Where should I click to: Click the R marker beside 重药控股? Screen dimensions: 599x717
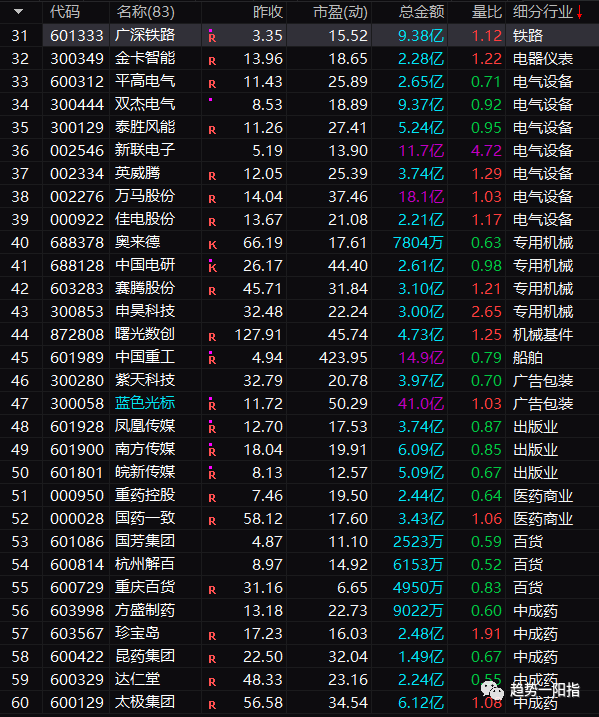click(212, 498)
